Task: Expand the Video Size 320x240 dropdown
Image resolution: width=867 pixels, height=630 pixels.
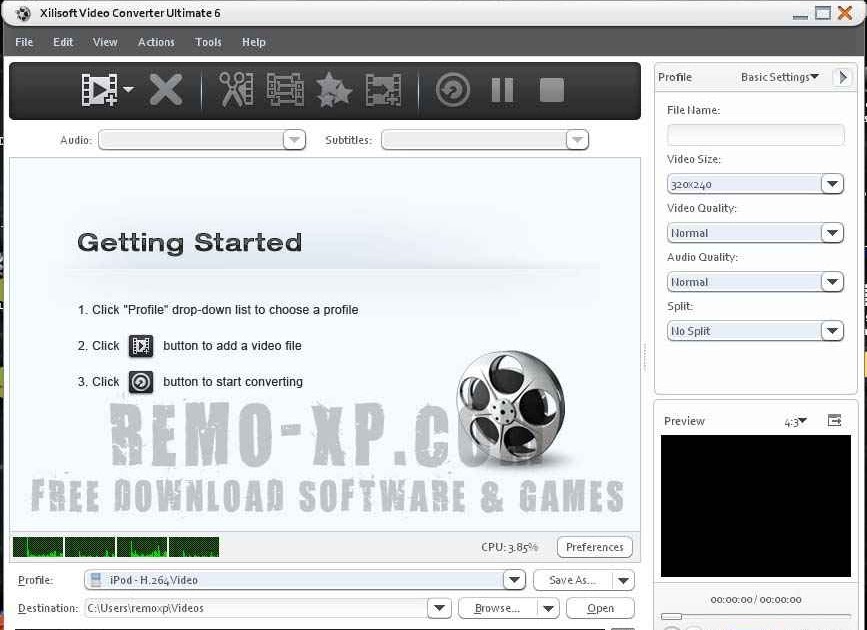Action: click(832, 184)
